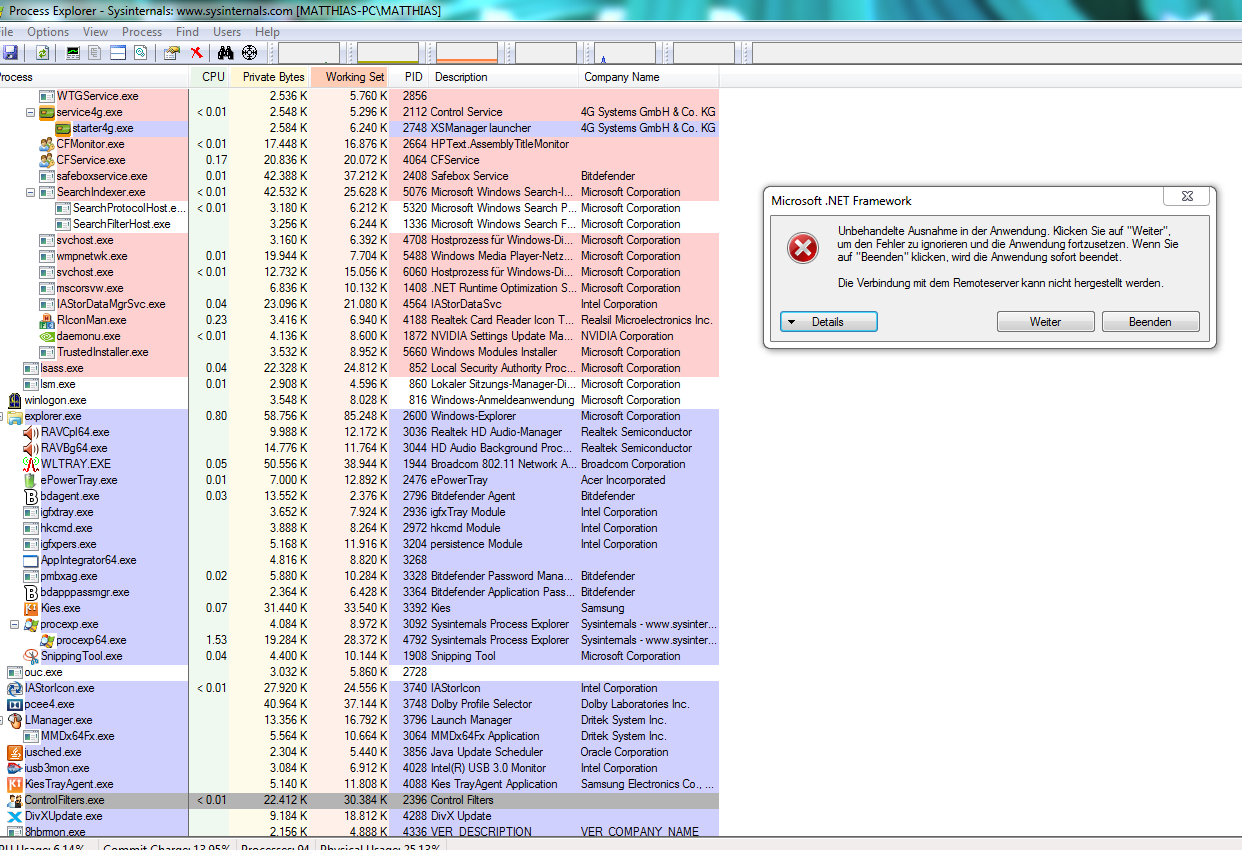Viewport: 1242px width, 850px height.
Task: Expand Details in the .NET Framework dialog
Action: point(829,322)
